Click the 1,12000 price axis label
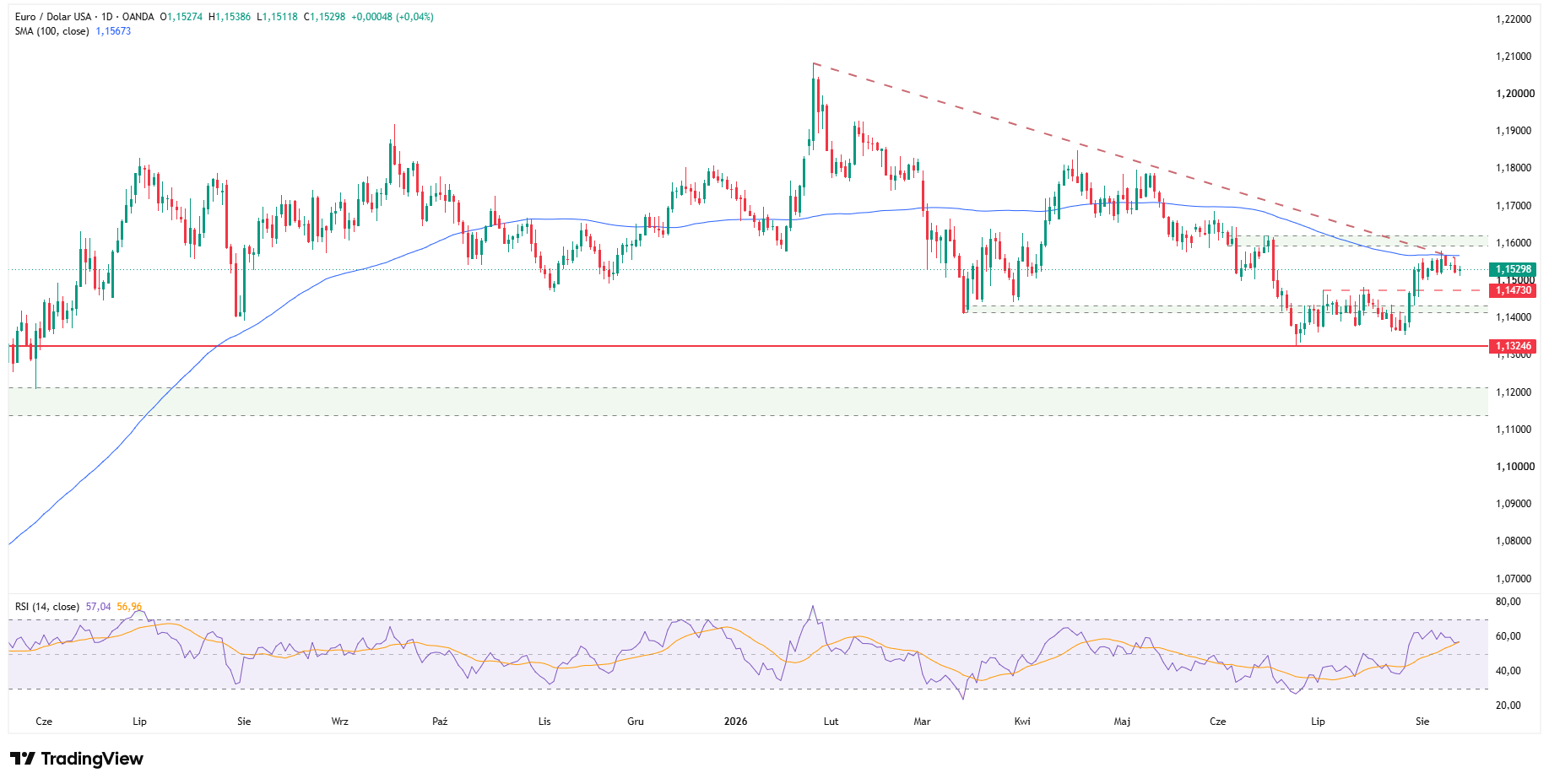 [1514, 392]
